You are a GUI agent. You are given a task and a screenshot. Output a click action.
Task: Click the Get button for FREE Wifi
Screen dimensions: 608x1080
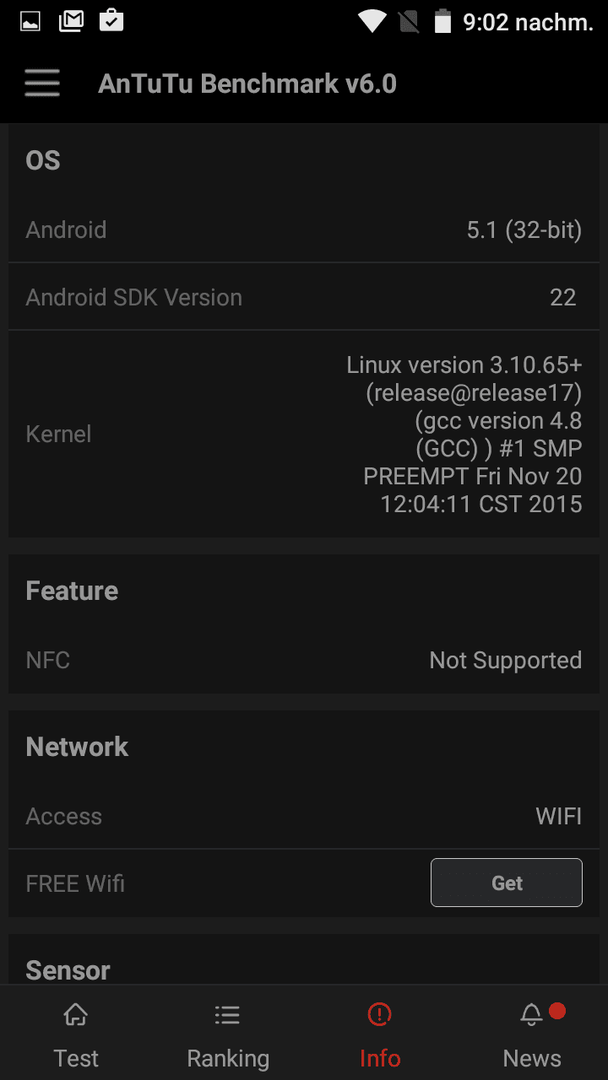[507, 882]
